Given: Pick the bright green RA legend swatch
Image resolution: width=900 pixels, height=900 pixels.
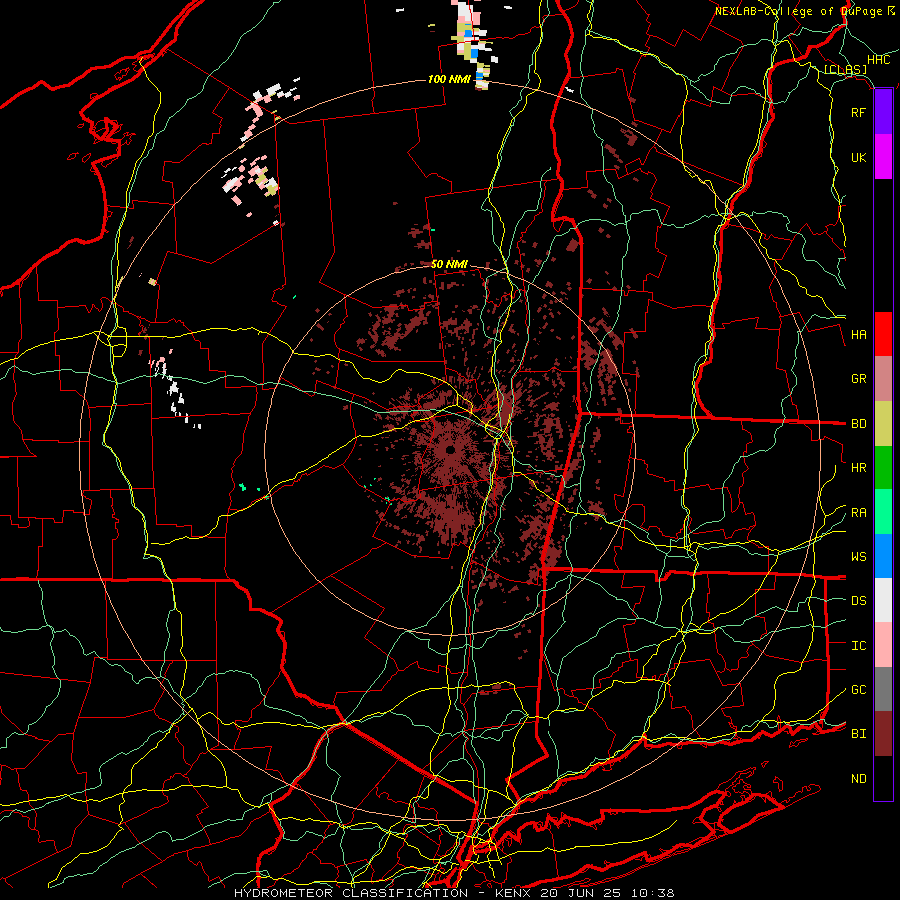Looking at the screenshot, I should (883, 512).
